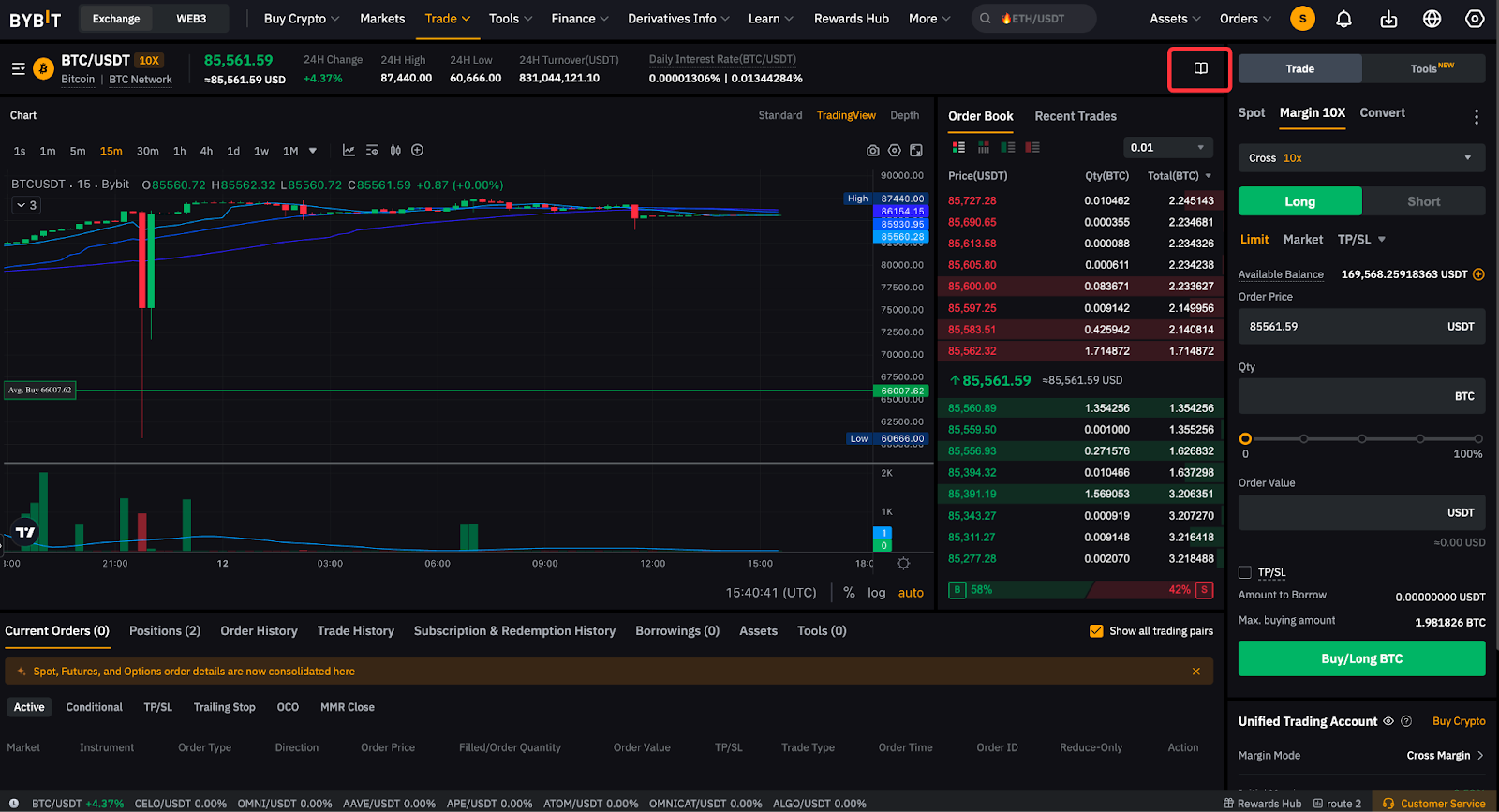Click the notification bell icon
The image size is (1499, 812).
click(x=1343, y=19)
